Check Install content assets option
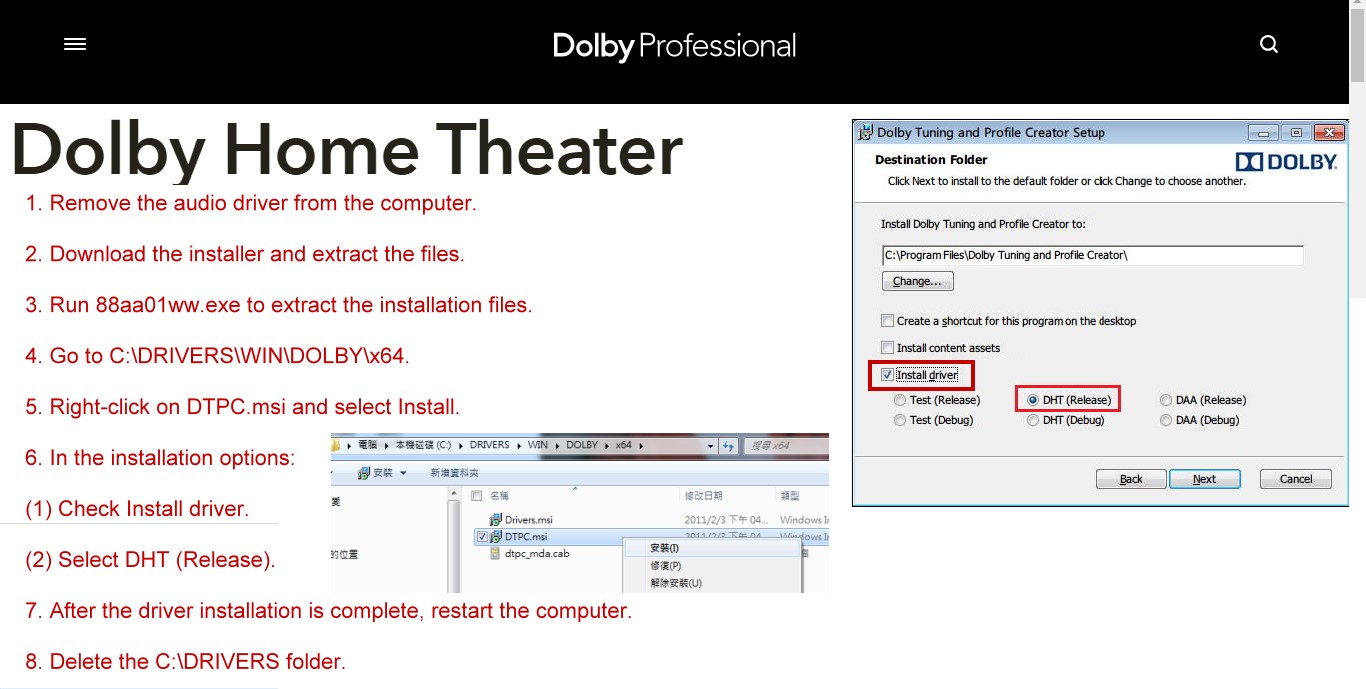 click(x=887, y=348)
